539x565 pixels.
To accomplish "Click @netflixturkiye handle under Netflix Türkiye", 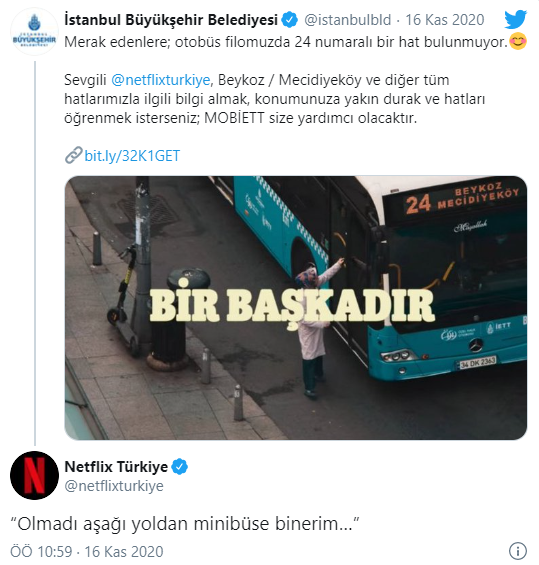I will click(x=114, y=486).
